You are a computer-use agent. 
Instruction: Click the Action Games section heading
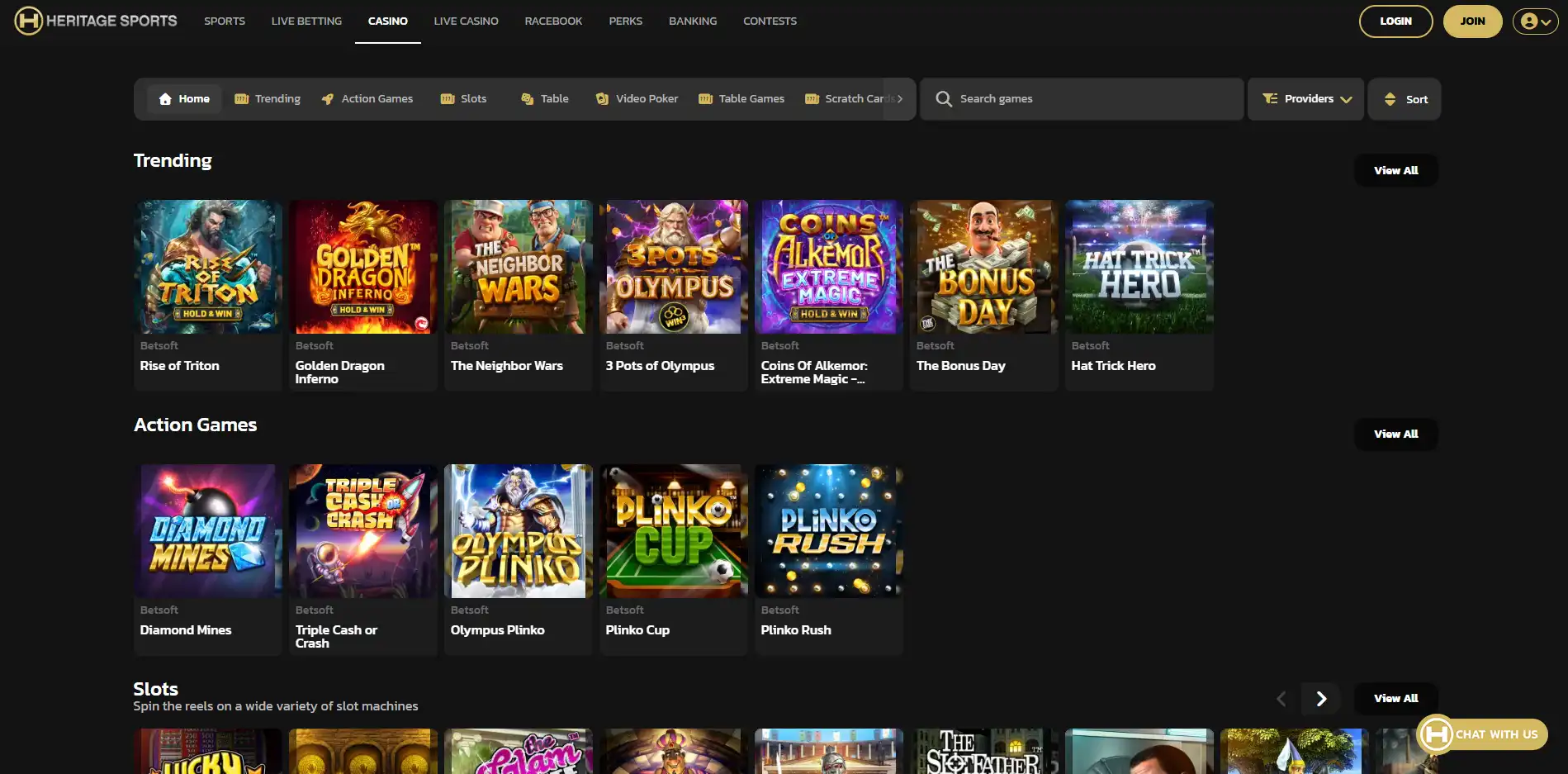point(196,425)
